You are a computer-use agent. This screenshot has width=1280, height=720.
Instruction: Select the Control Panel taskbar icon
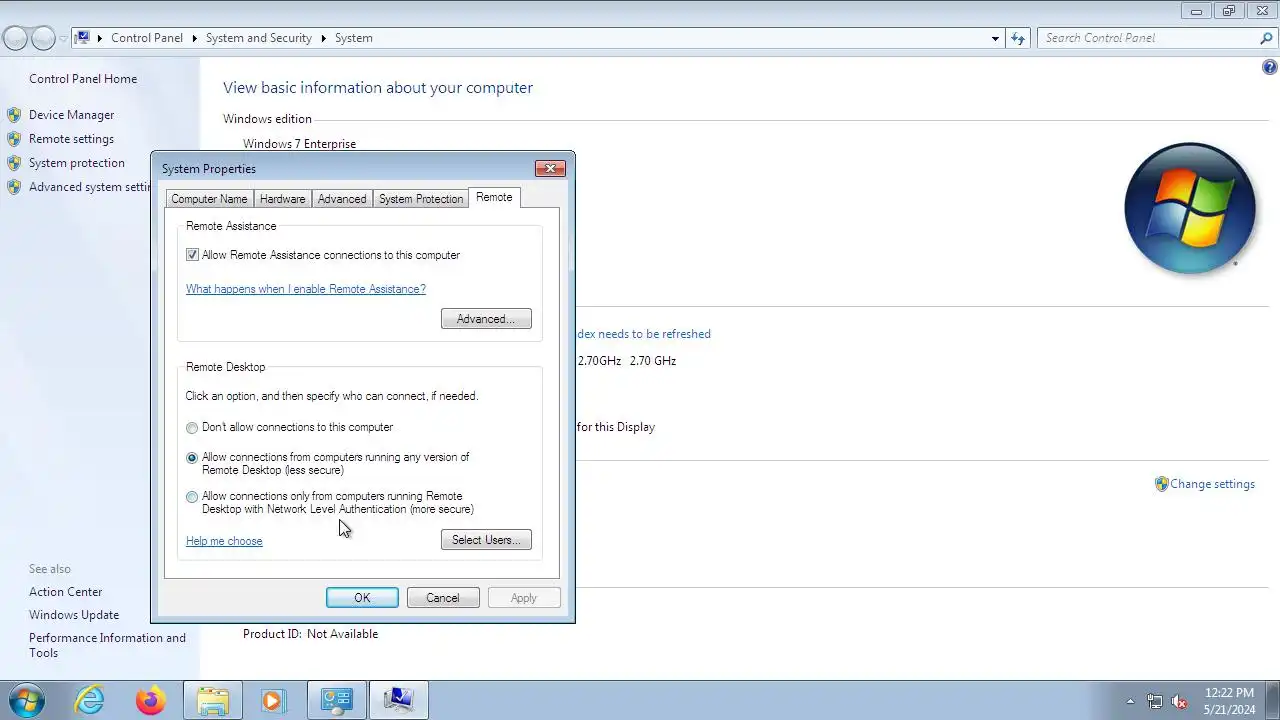tap(337, 700)
